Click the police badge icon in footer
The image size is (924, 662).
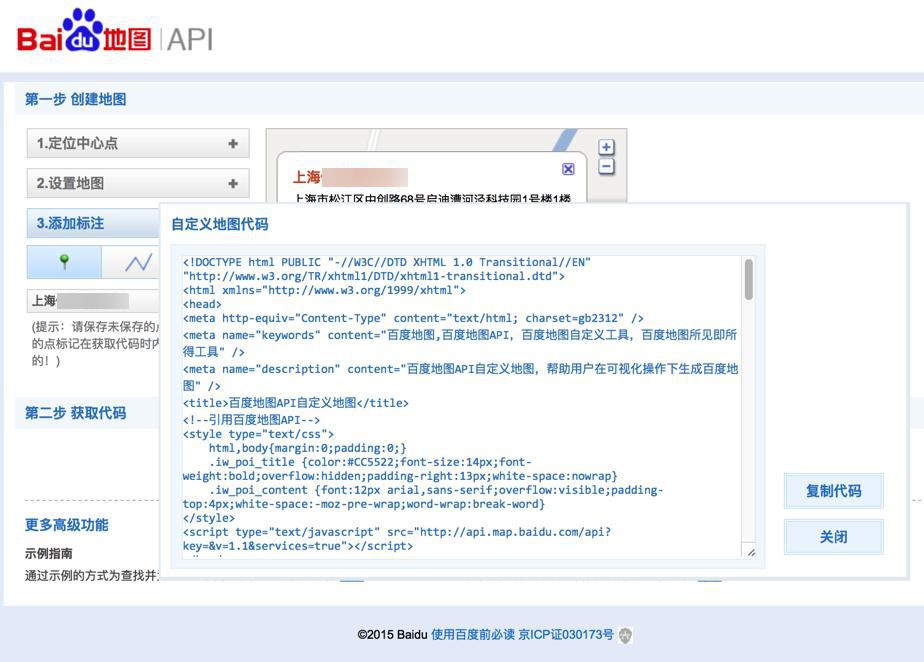point(625,635)
